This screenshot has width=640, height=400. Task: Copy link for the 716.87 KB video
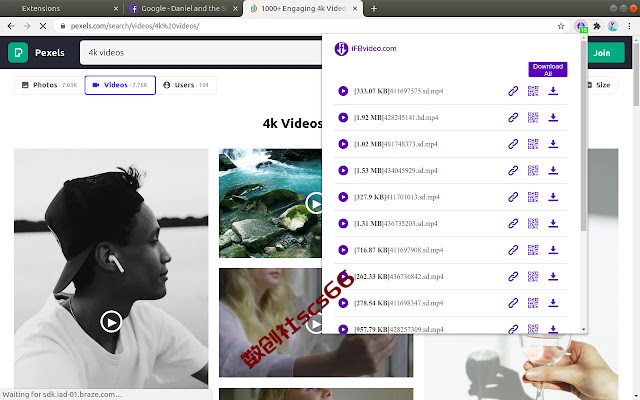tap(513, 250)
